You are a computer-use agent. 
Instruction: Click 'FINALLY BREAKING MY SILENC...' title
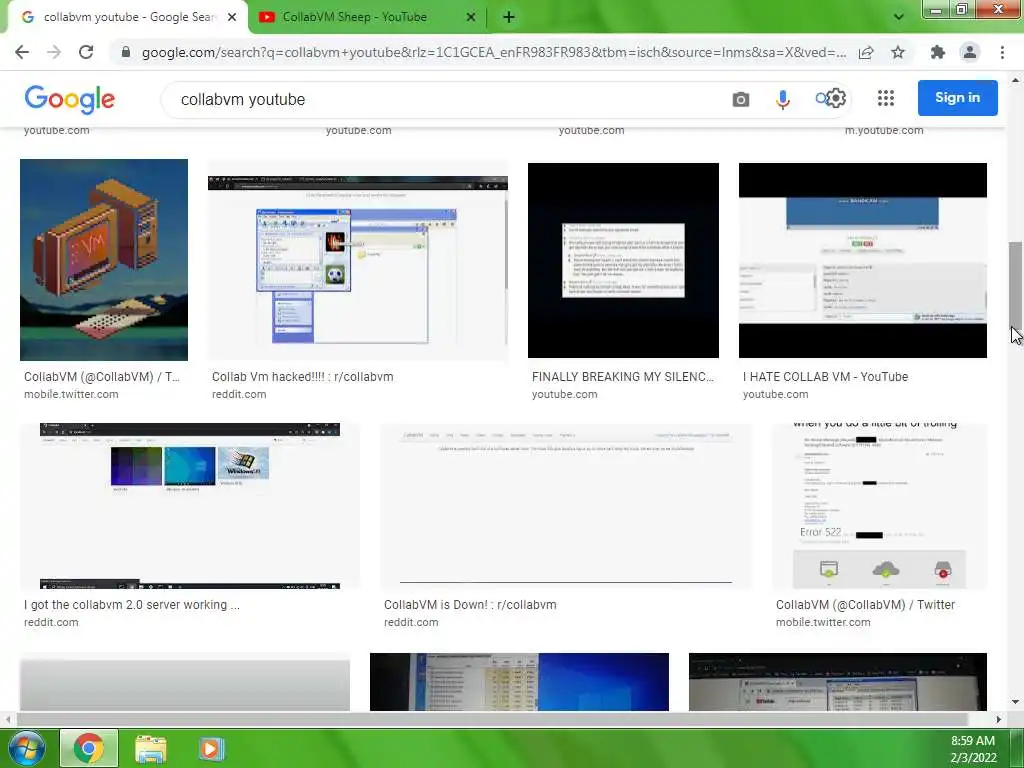(623, 377)
